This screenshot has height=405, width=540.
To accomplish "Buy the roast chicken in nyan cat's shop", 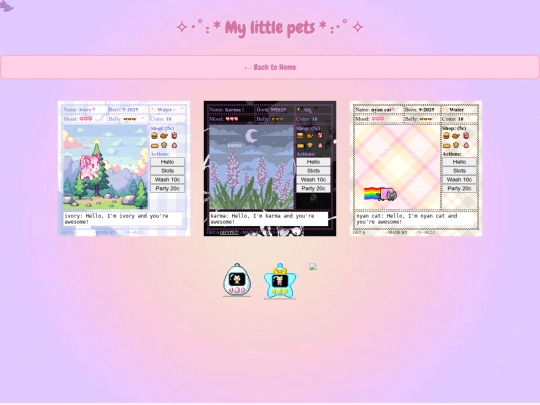I will pyautogui.click(x=456, y=136).
